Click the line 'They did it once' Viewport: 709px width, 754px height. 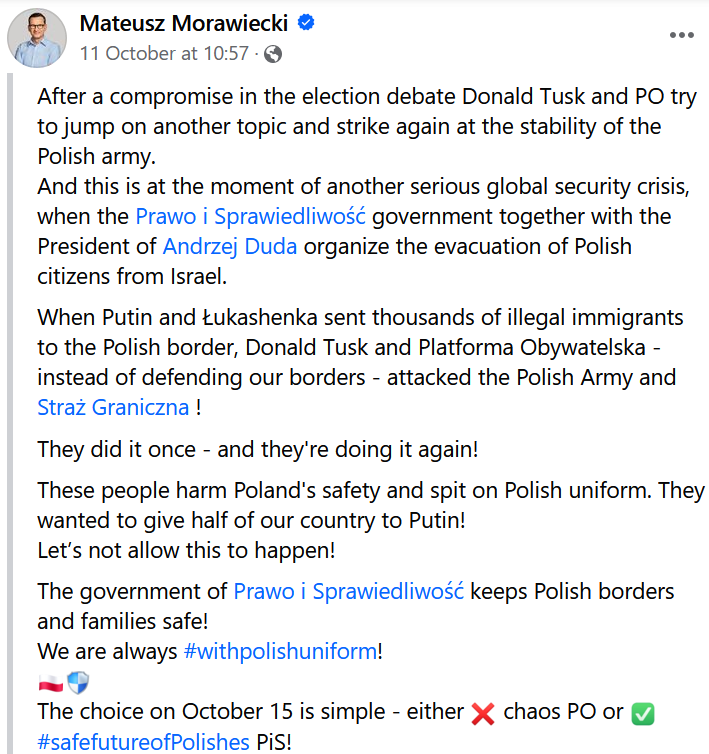click(258, 450)
